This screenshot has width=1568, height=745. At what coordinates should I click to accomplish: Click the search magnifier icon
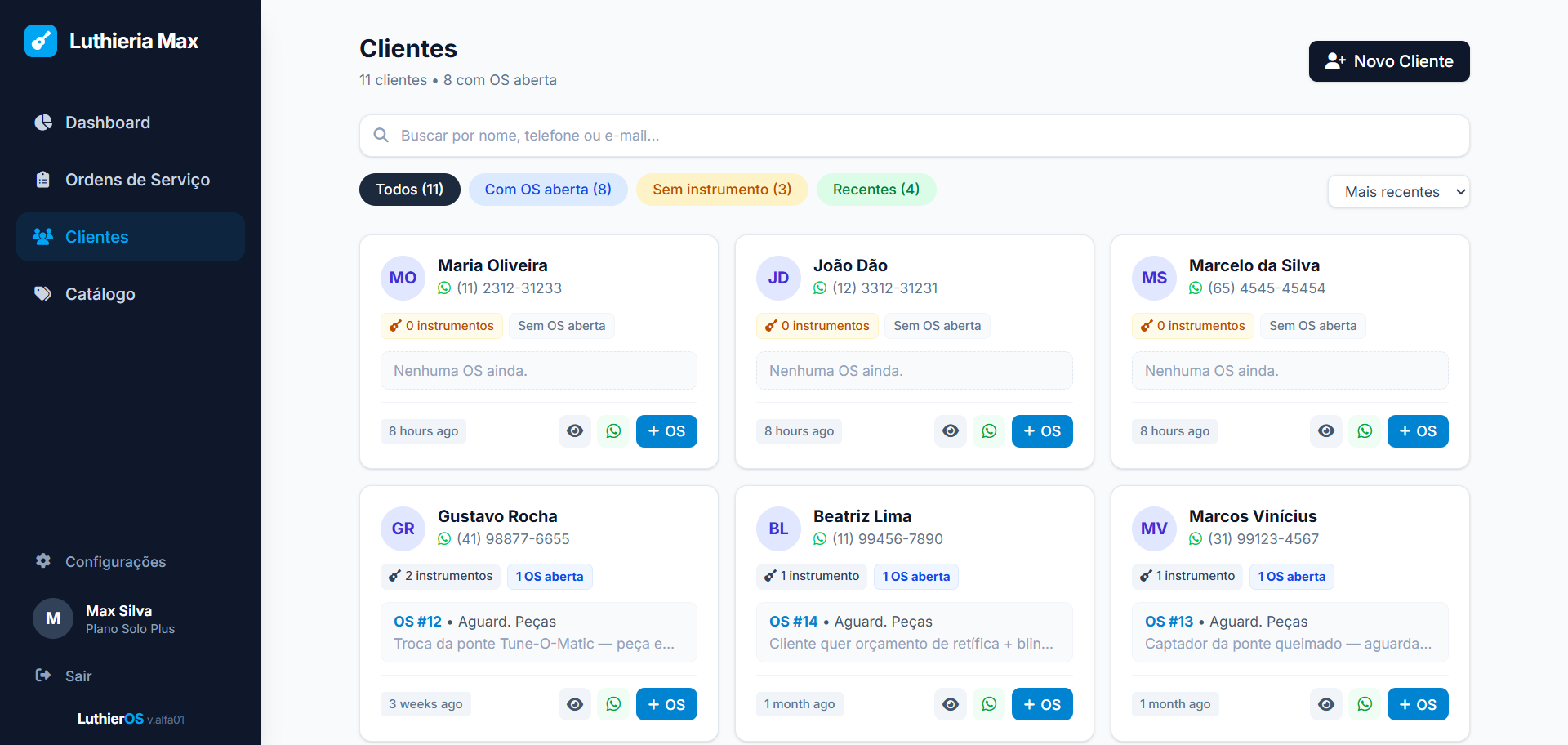[x=381, y=135]
